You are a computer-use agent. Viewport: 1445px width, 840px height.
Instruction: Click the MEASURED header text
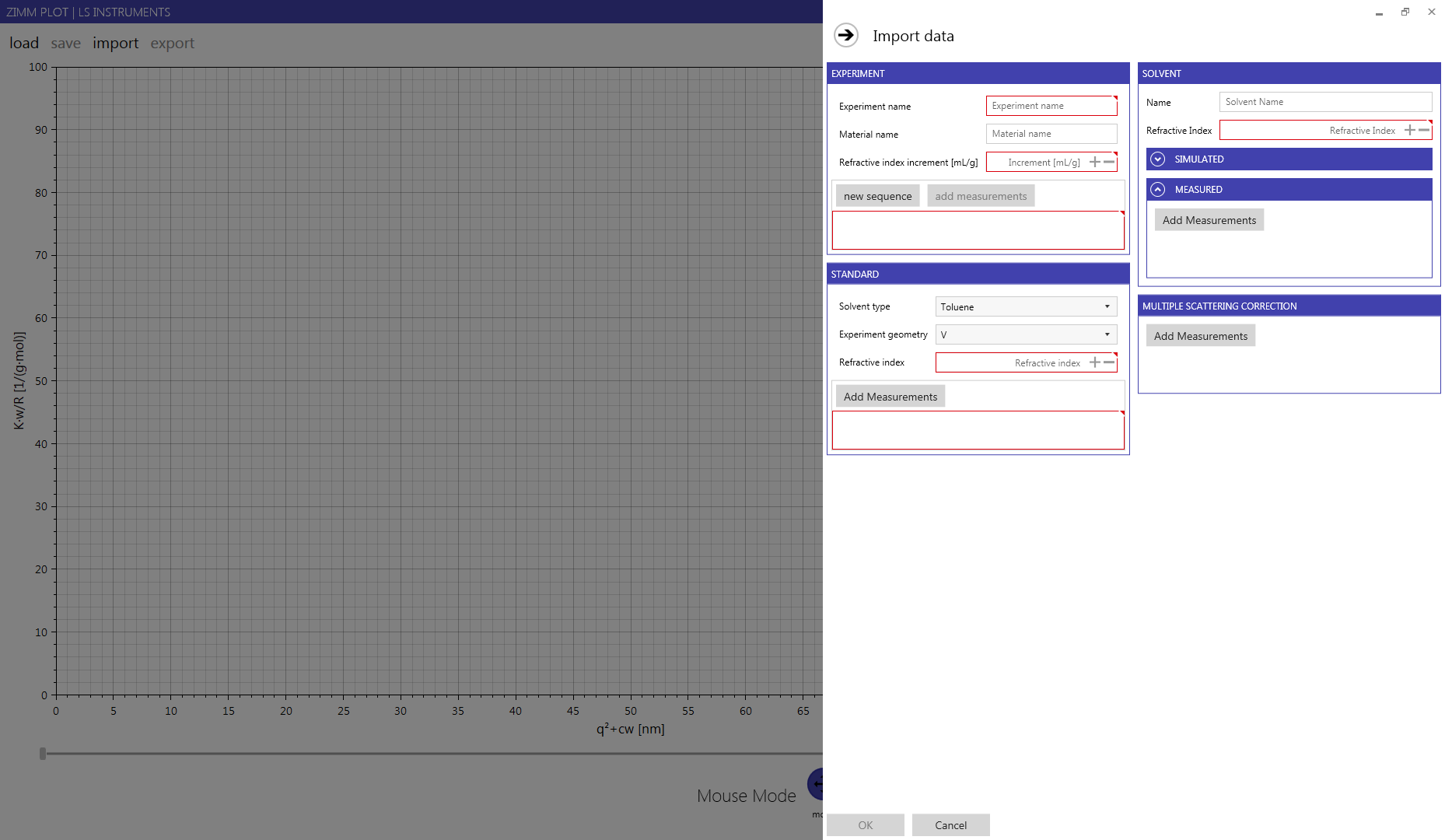[x=1198, y=189]
